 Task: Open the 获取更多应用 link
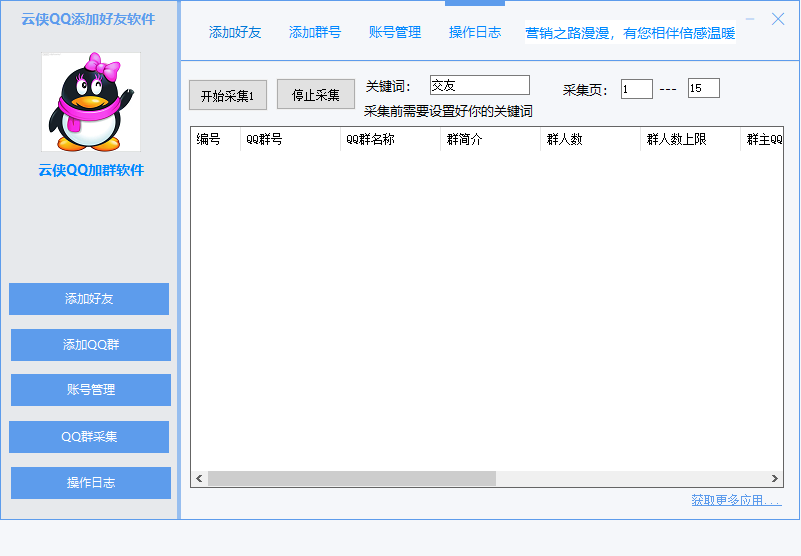pos(736,500)
